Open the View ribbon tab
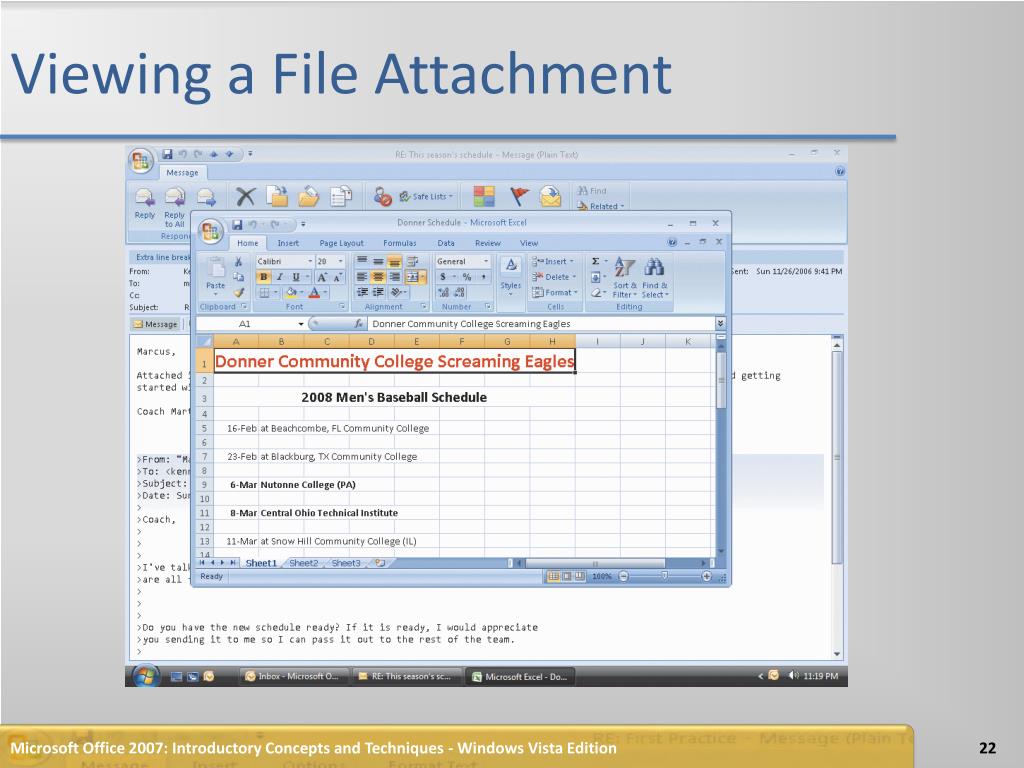This screenshot has height=768, width=1024. pyautogui.click(x=529, y=243)
